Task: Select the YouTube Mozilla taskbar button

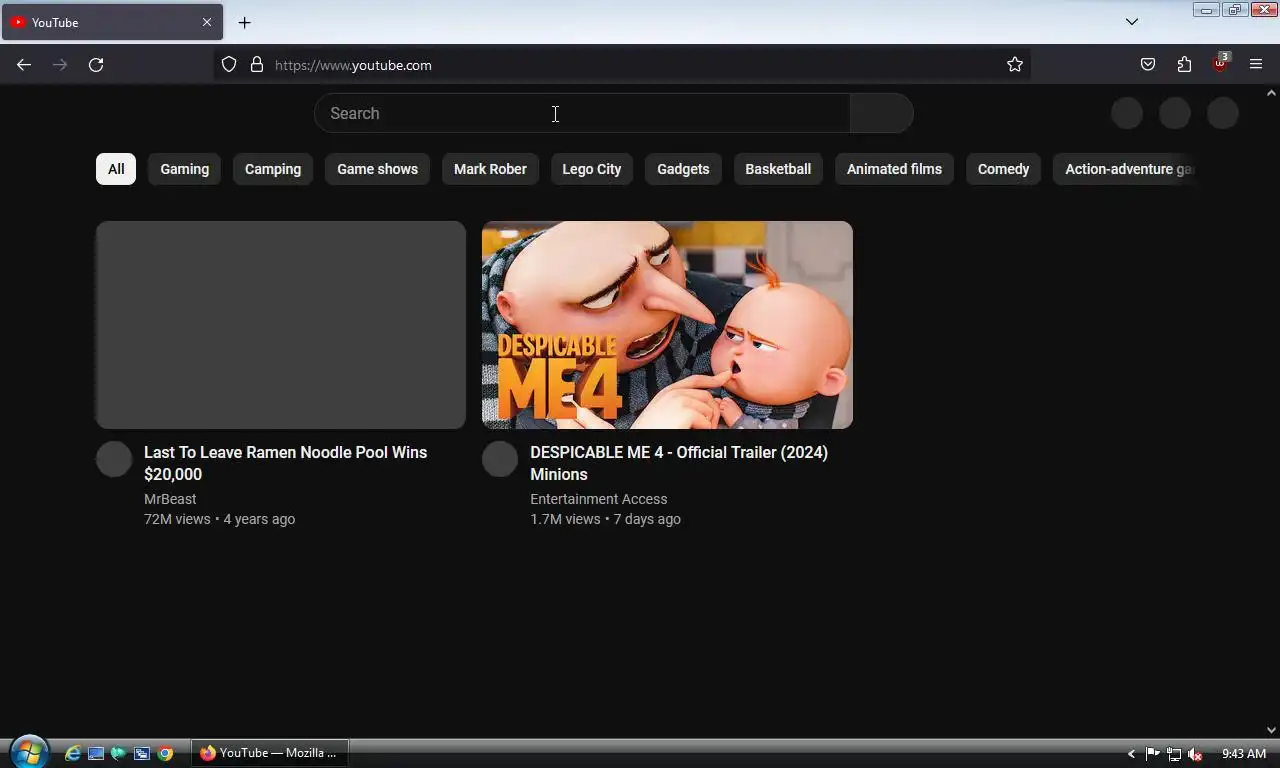Action: pyautogui.click(x=271, y=753)
